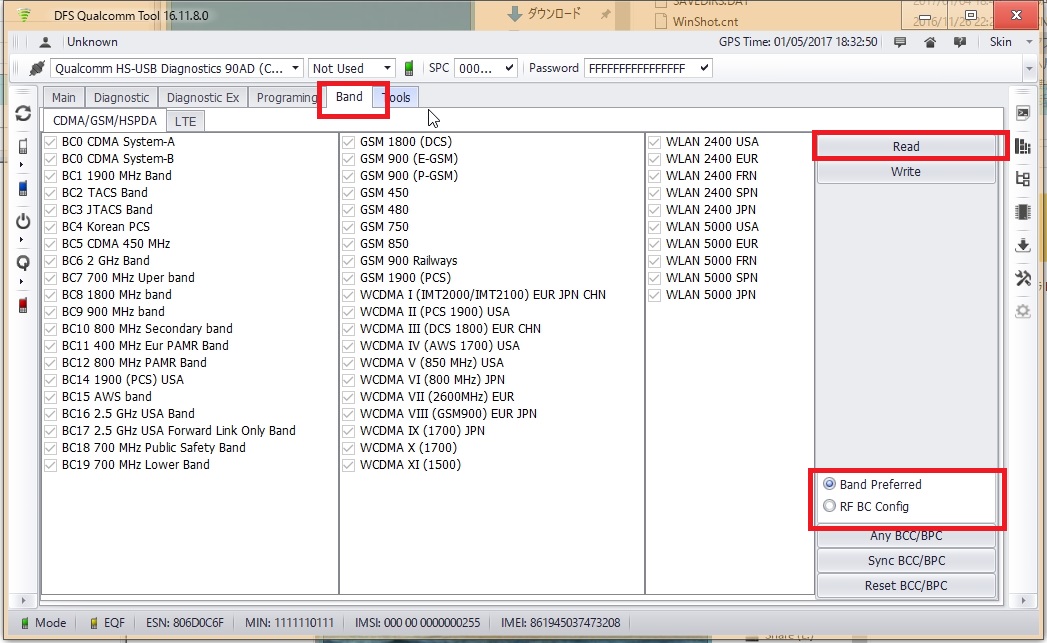Toggle the BC0 CDMA System-A checkbox
Viewport: 1047px width, 643px height.
(51, 142)
